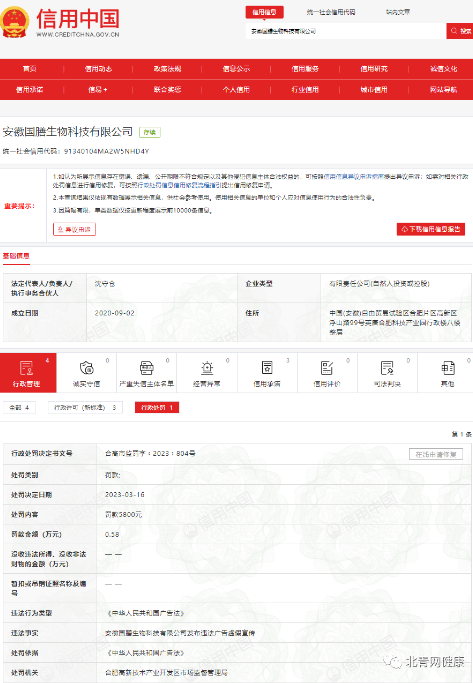Open the 信易+ navigation item
Image resolution: width=473 pixels, height=683 pixels.
pos(98,90)
